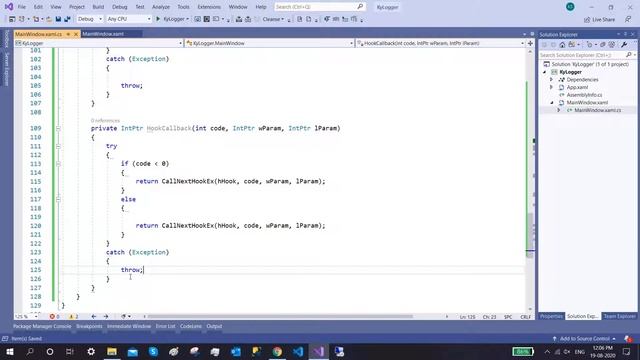This screenshot has width=640, height=360.
Task: Select AssemblyInfo.cs in Solution Explorer
Action: point(584,95)
